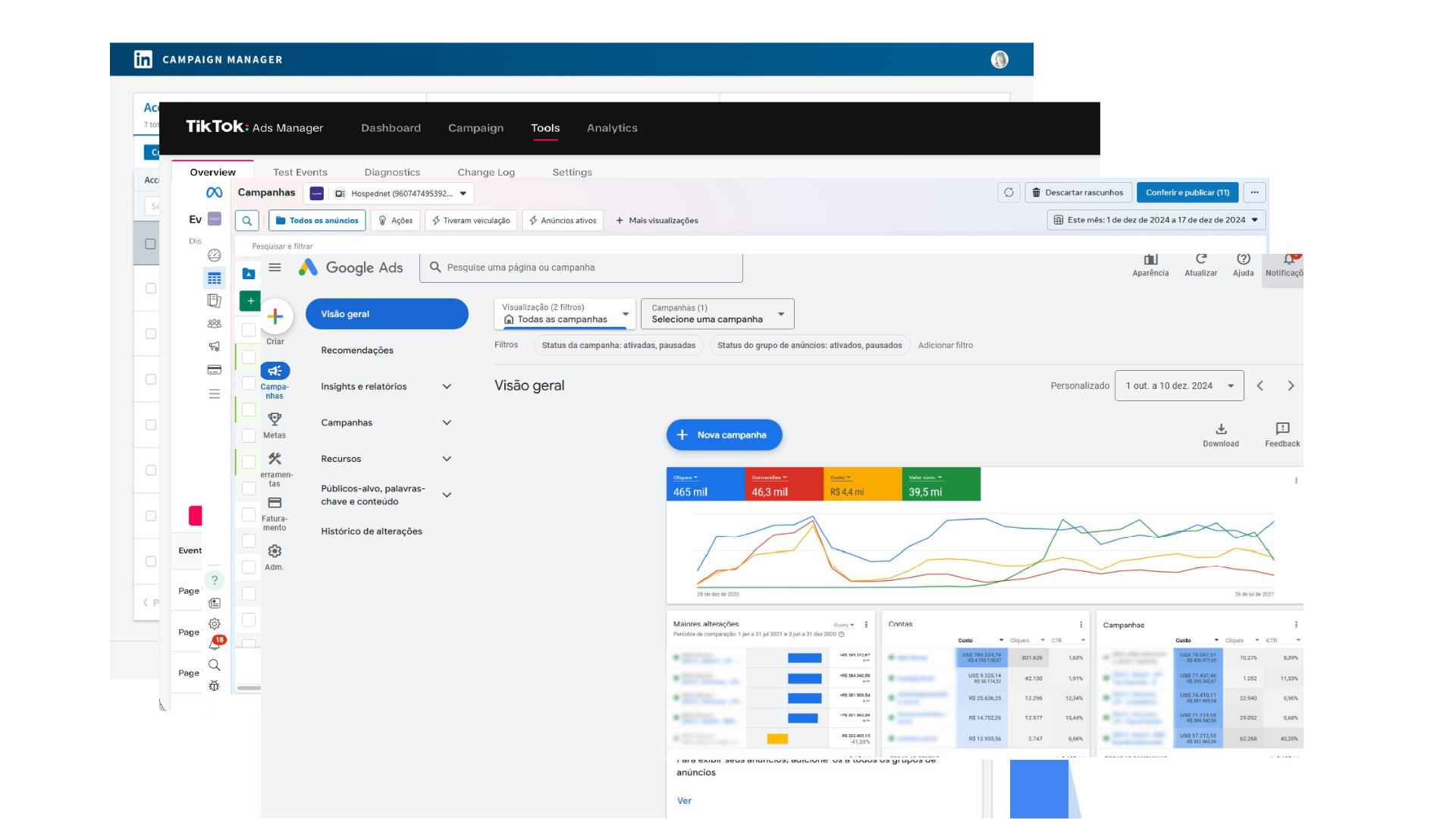Click the Download icon in overview
This screenshot has height=819, width=1456.
point(1220,429)
